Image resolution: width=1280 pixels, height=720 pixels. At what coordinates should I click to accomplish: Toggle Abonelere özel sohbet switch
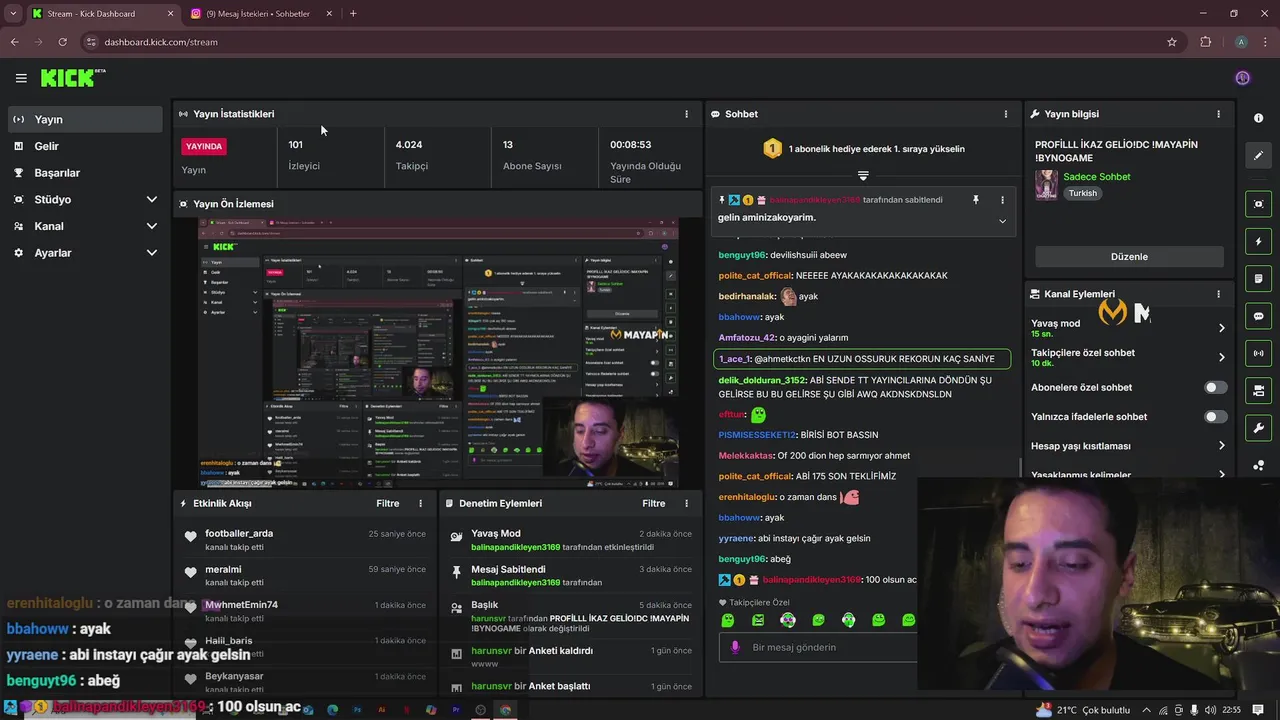tap(1215, 388)
